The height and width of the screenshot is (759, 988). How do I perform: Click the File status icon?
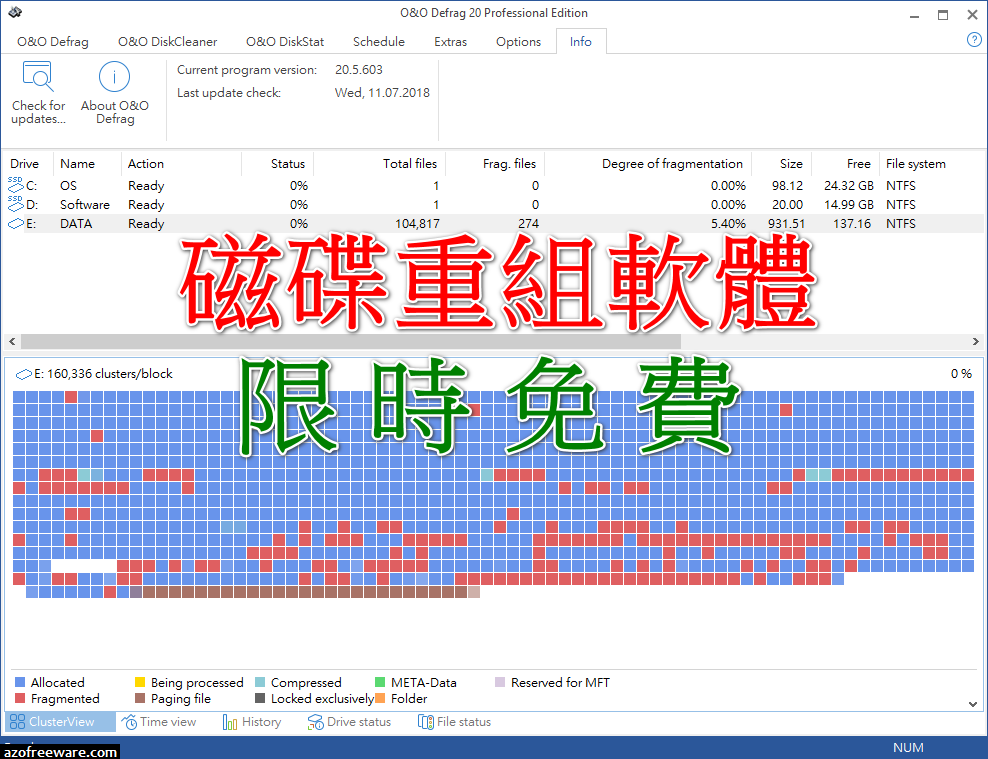click(426, 722)
